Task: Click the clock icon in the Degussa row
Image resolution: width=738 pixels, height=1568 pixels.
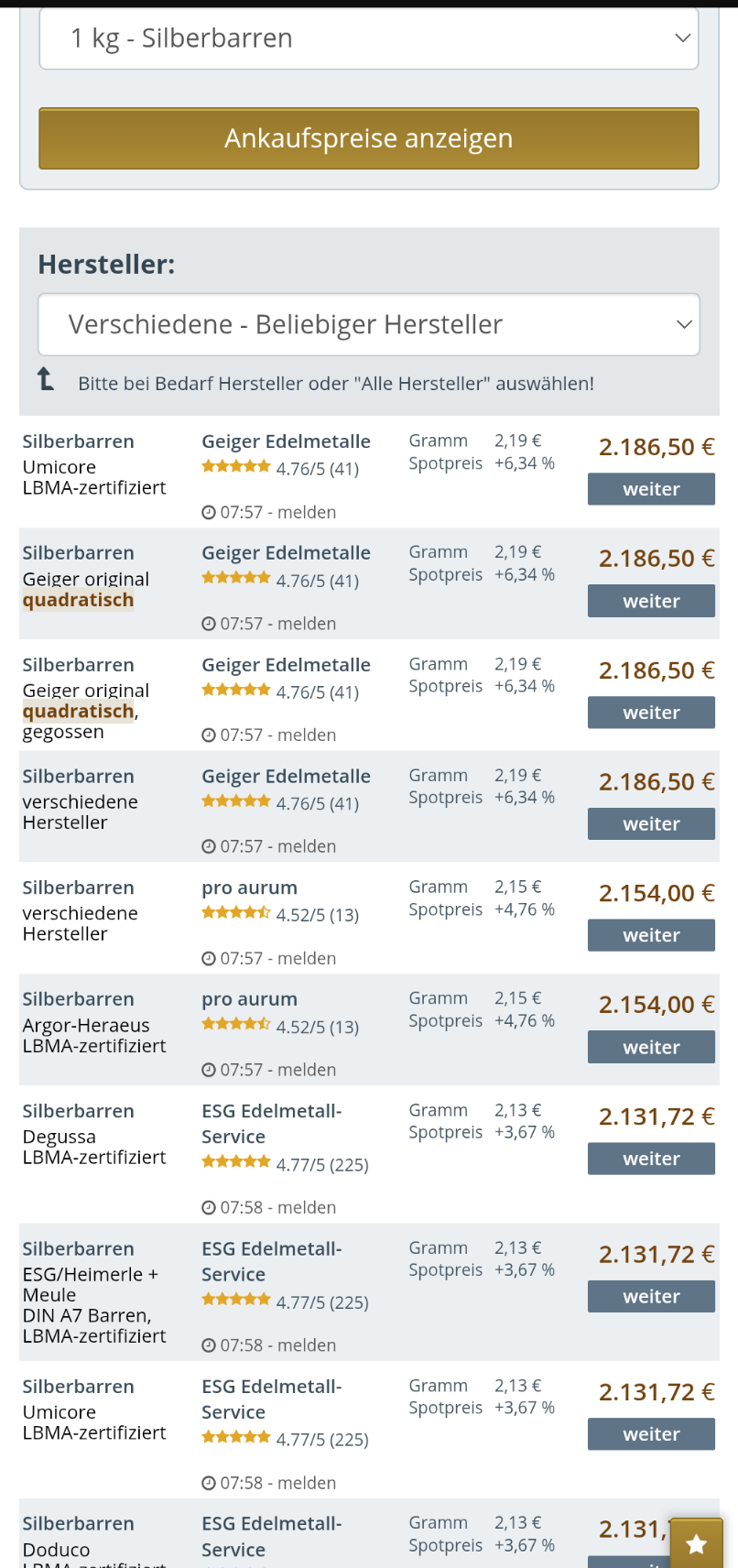Action: (209, 1208)
